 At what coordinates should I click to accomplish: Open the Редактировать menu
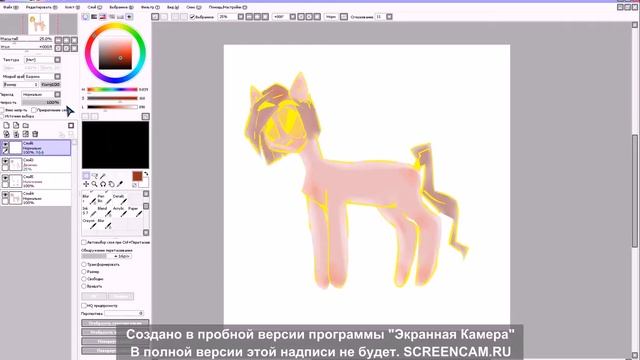[42, 7]
